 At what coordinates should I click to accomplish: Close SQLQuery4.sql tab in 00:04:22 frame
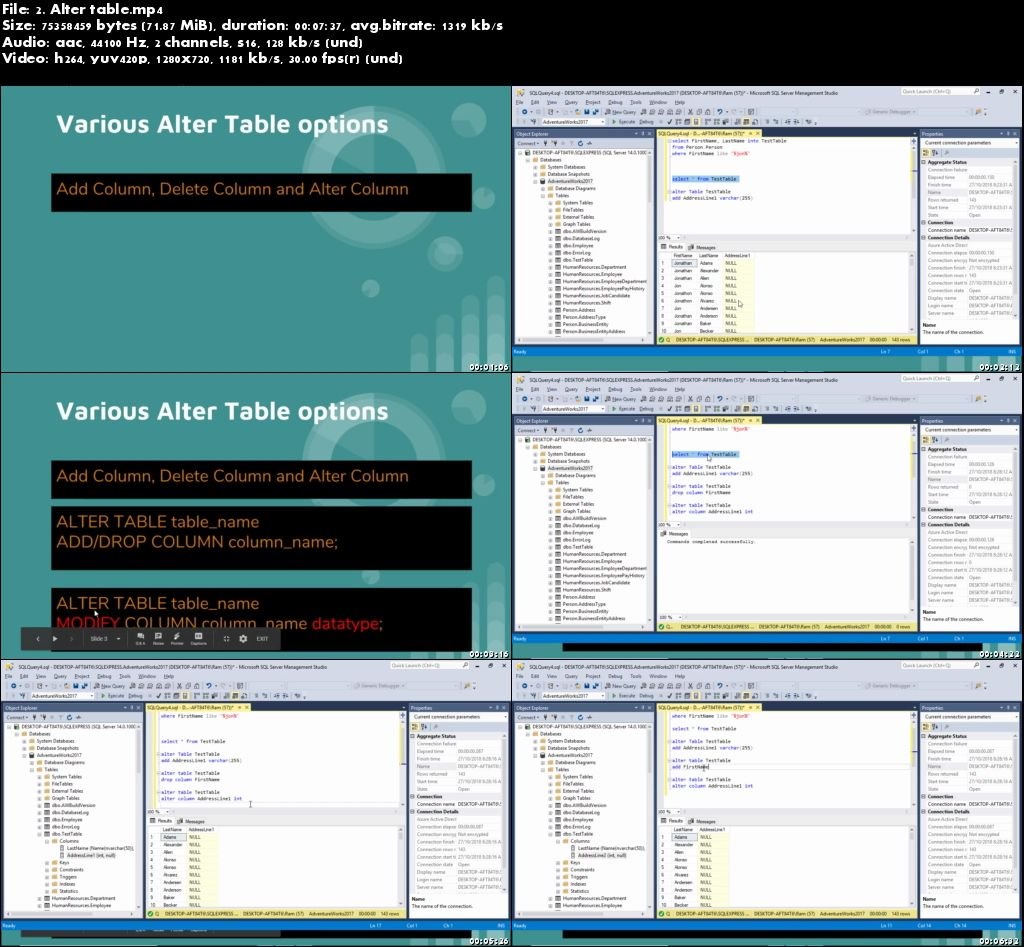coord(758,421)
